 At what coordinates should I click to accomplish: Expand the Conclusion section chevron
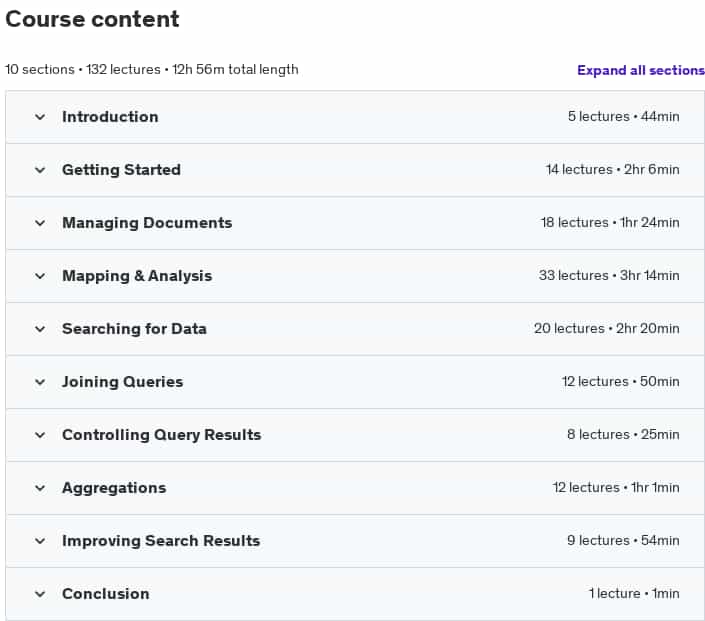coord(40,594)
